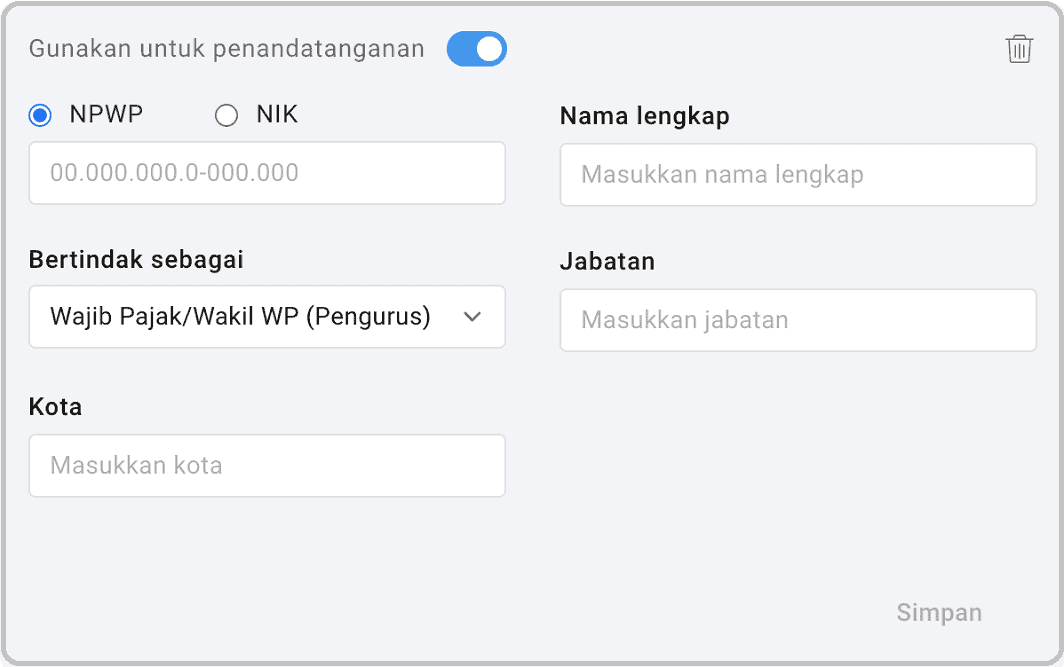Open the Bertindak sebagai dropdown
This screenshot has height=667, width=1064.
pos(267,316)
